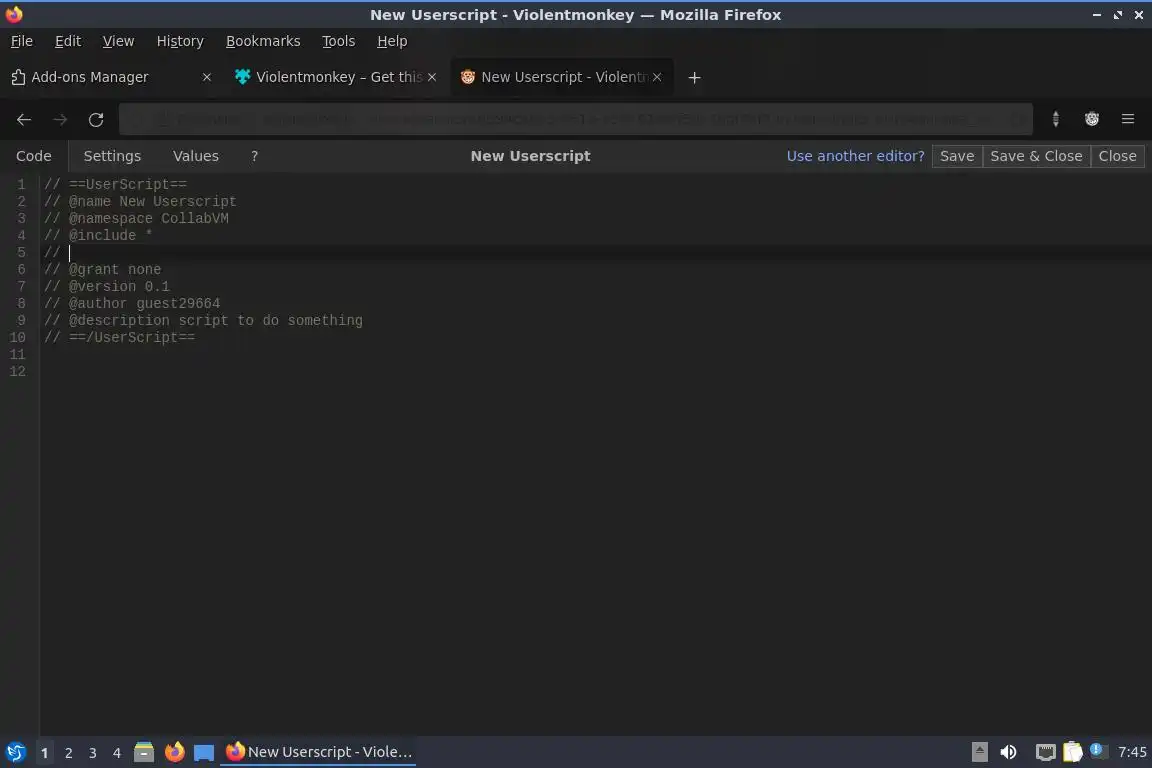Click the 7:45 taskbar clock
Viewport: 1152px width, 768px height.
coord(1132,752)
